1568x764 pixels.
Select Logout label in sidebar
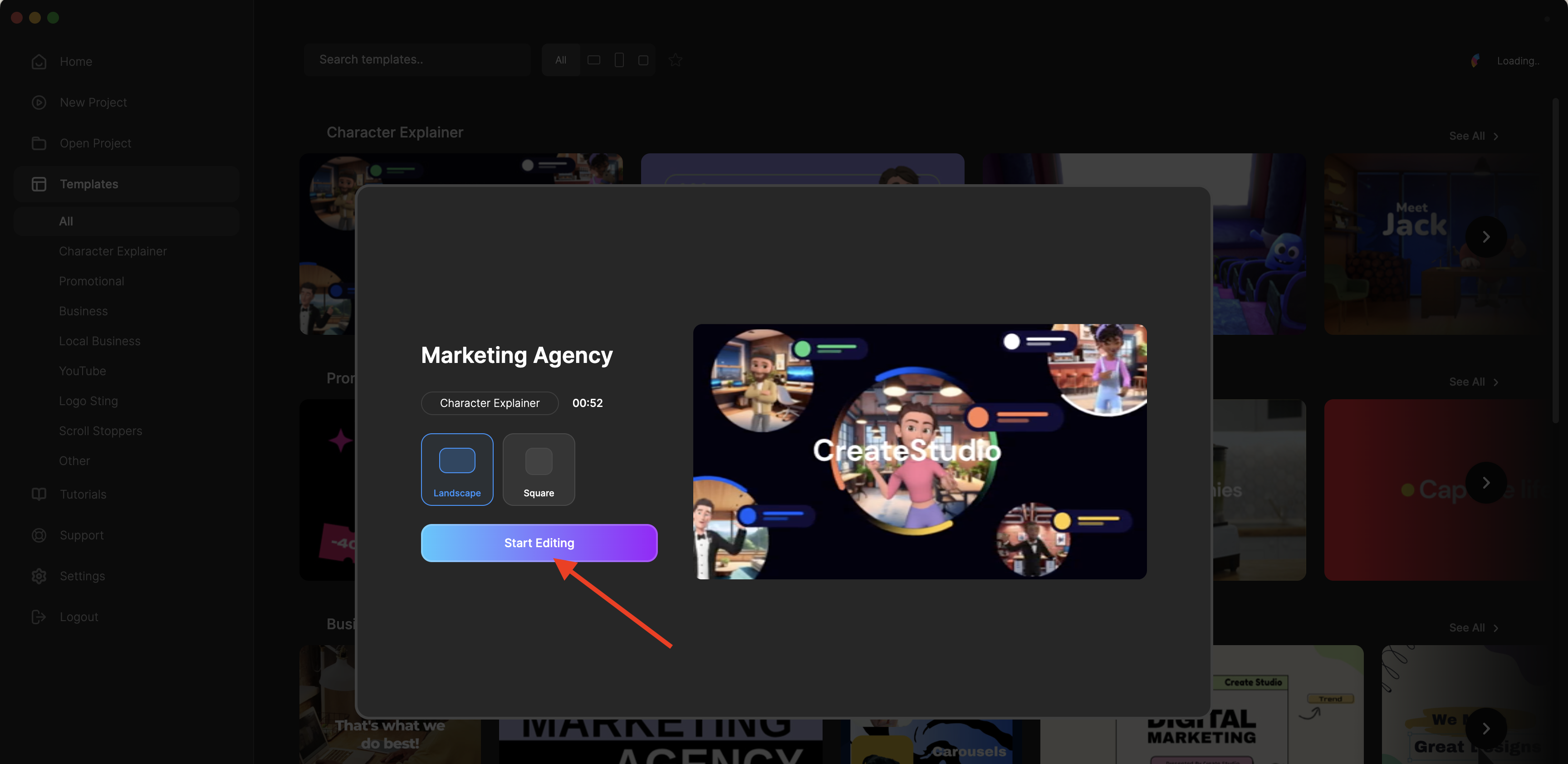point(79,617)
